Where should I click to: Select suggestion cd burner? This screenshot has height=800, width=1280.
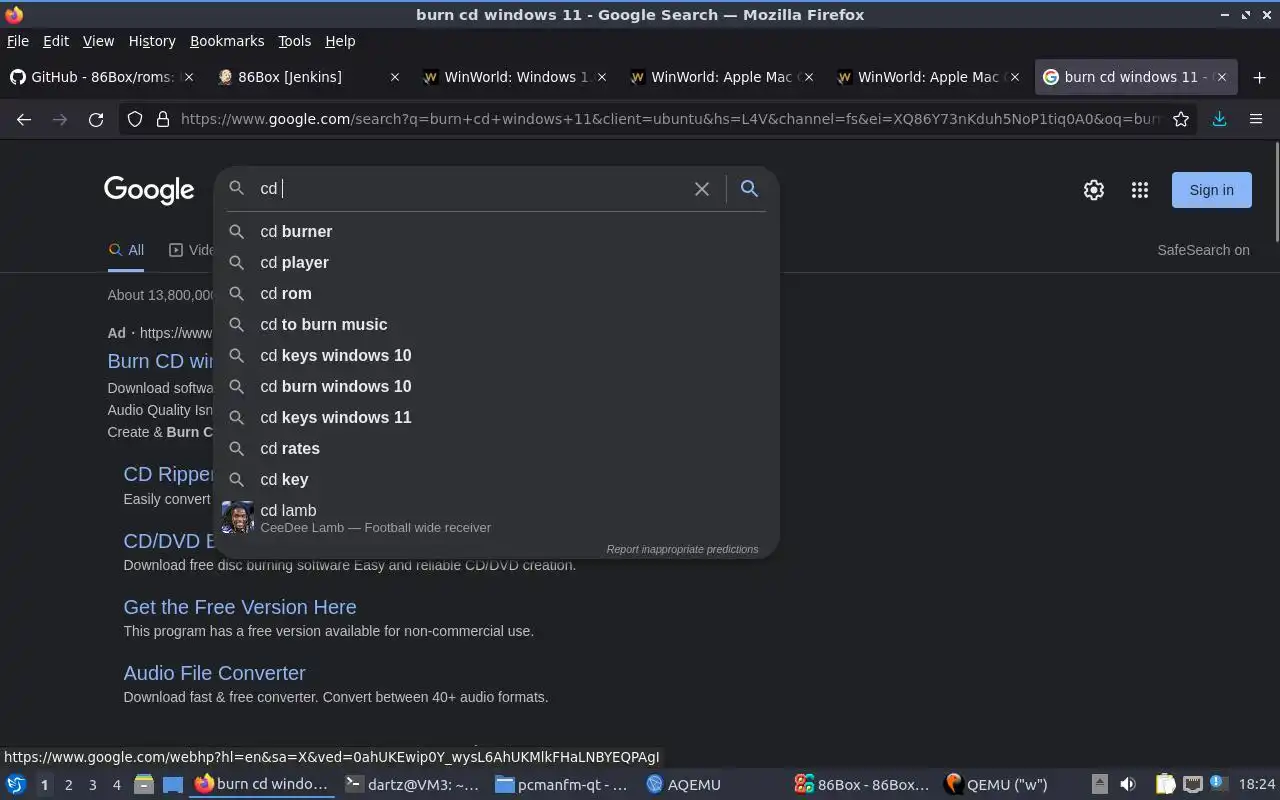point(497,231)
